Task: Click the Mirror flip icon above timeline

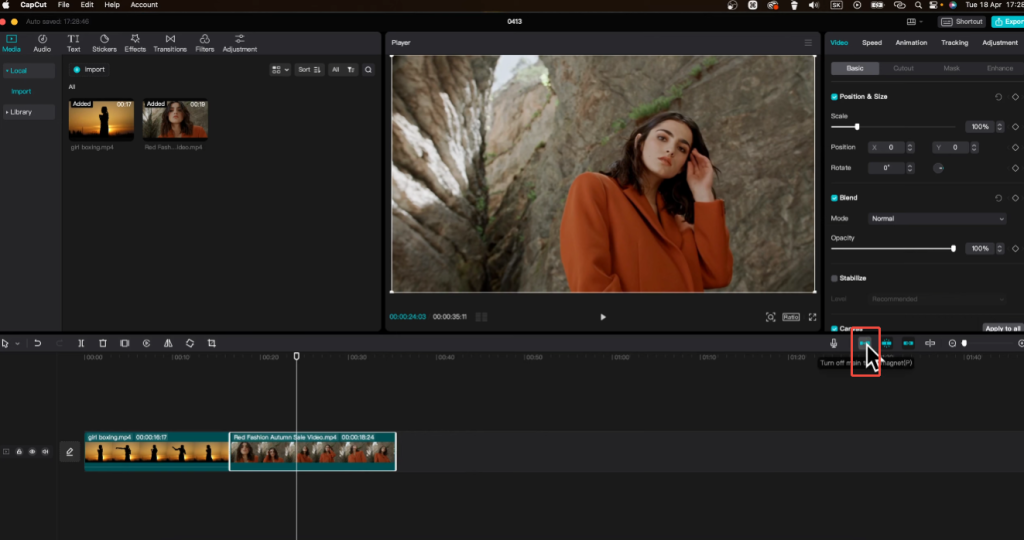Action: 168,343
